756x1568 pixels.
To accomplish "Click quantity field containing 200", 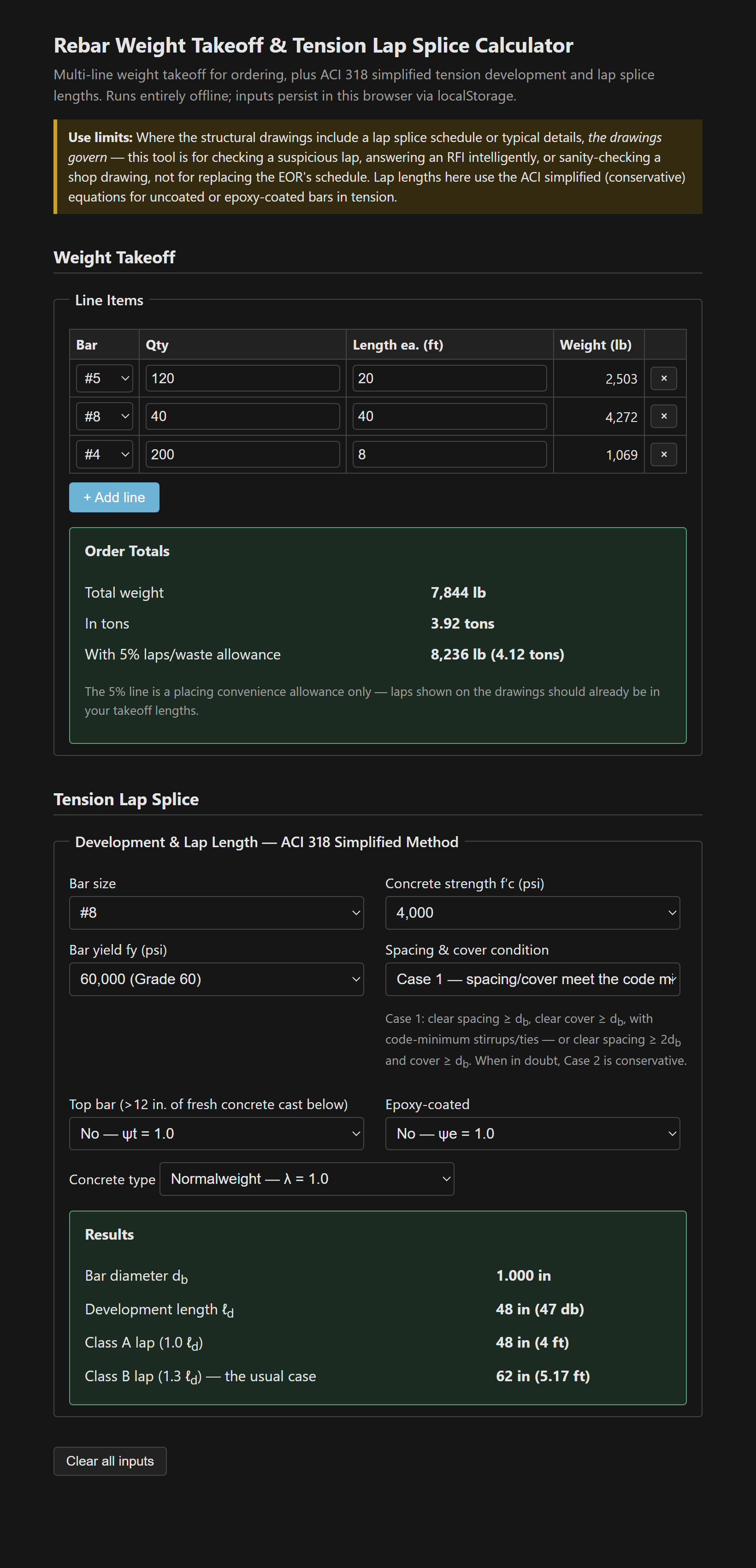I will tap(242, 454).
